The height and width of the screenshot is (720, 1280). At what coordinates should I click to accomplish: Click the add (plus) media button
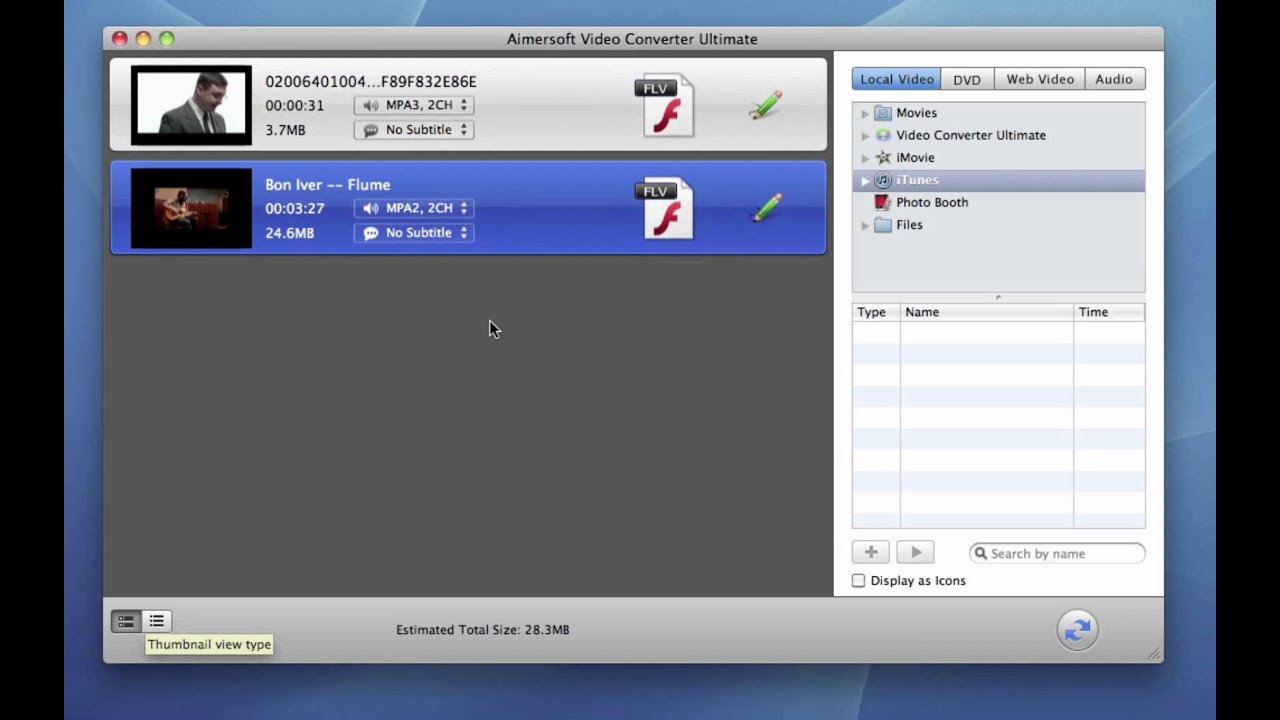[871, 552]
